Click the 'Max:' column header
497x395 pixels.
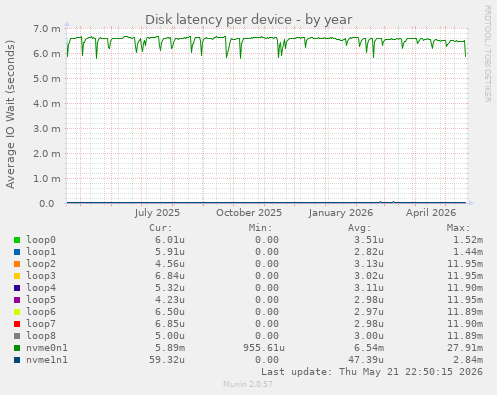(x=458, y=228)
